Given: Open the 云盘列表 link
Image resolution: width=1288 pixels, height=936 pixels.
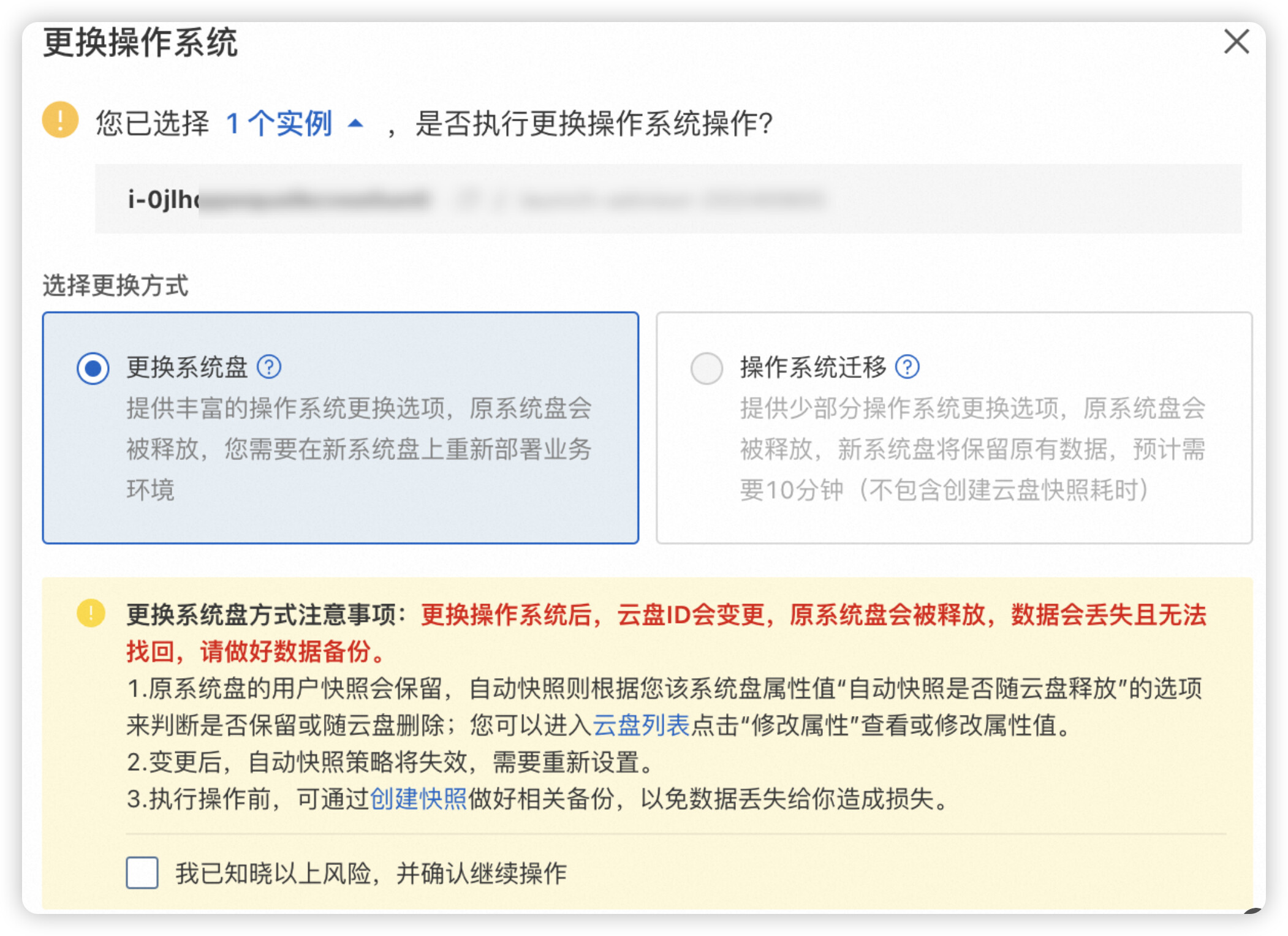Looking at the screenshot, I should point(641,725).
